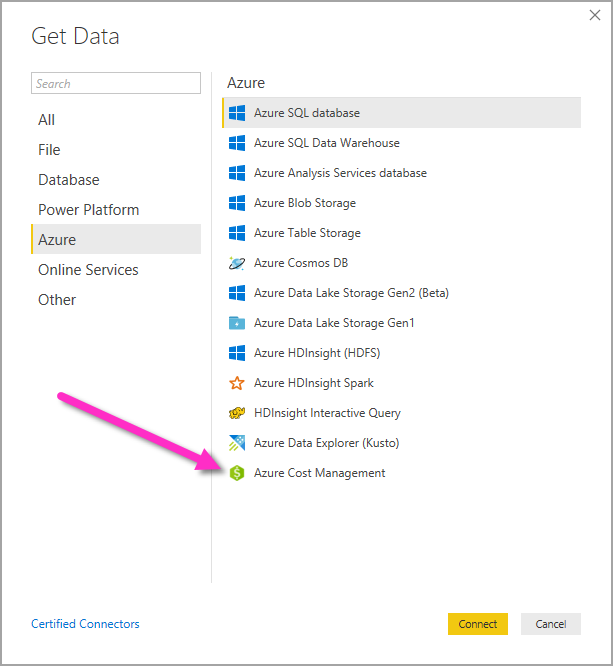Image resolution: width=613 pixels, height=666 pixels.
Task: Click the green Cost Management dollar icon
Action: click(x=237, y=473)
